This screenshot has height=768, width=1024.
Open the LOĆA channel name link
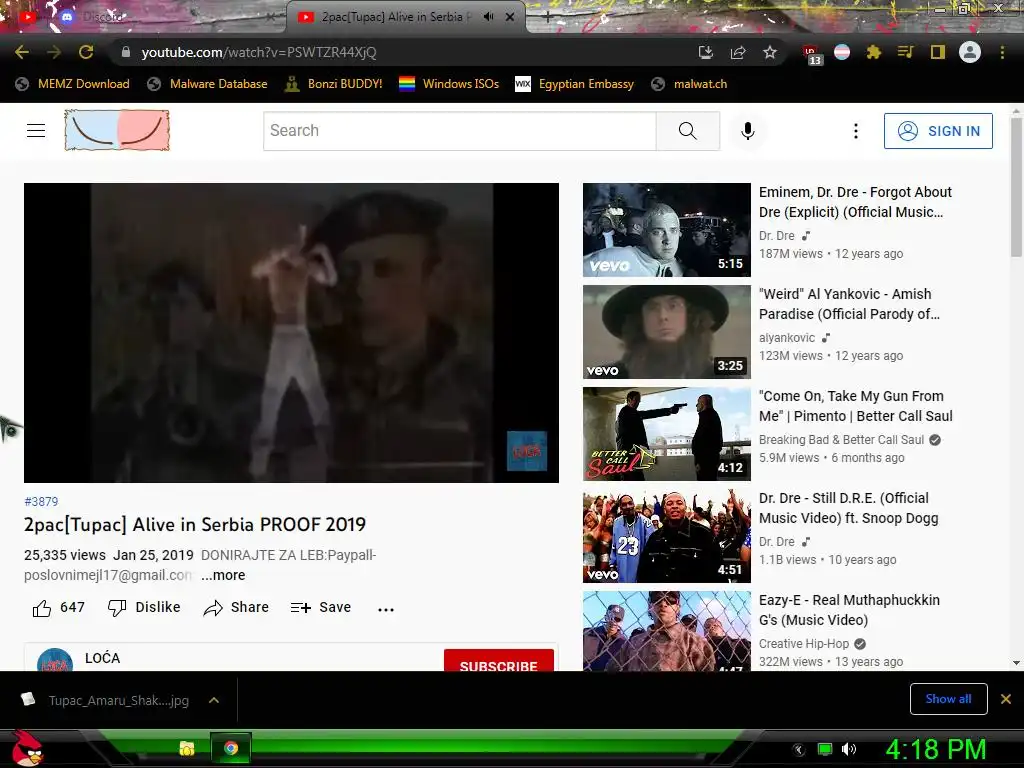coord(103,658)
